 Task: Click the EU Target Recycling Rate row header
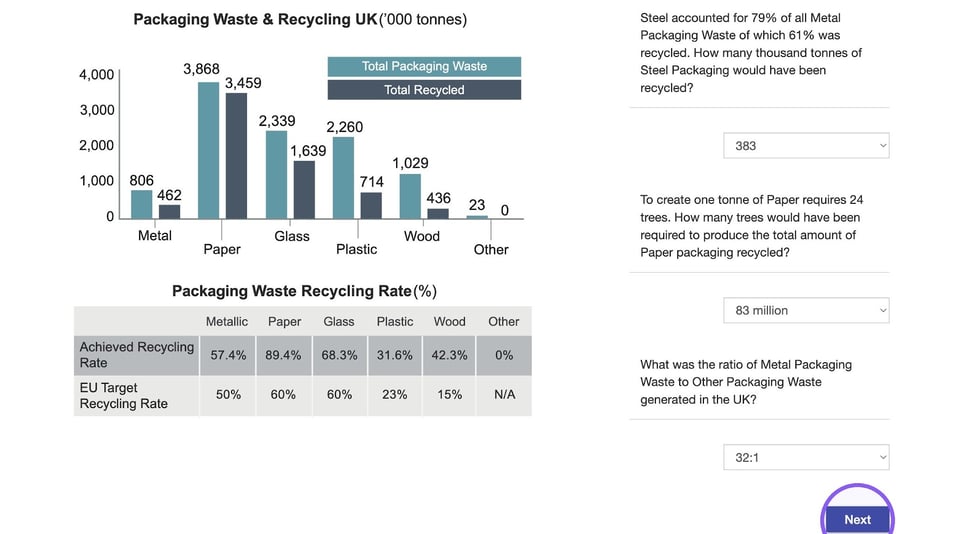[137, 396]
